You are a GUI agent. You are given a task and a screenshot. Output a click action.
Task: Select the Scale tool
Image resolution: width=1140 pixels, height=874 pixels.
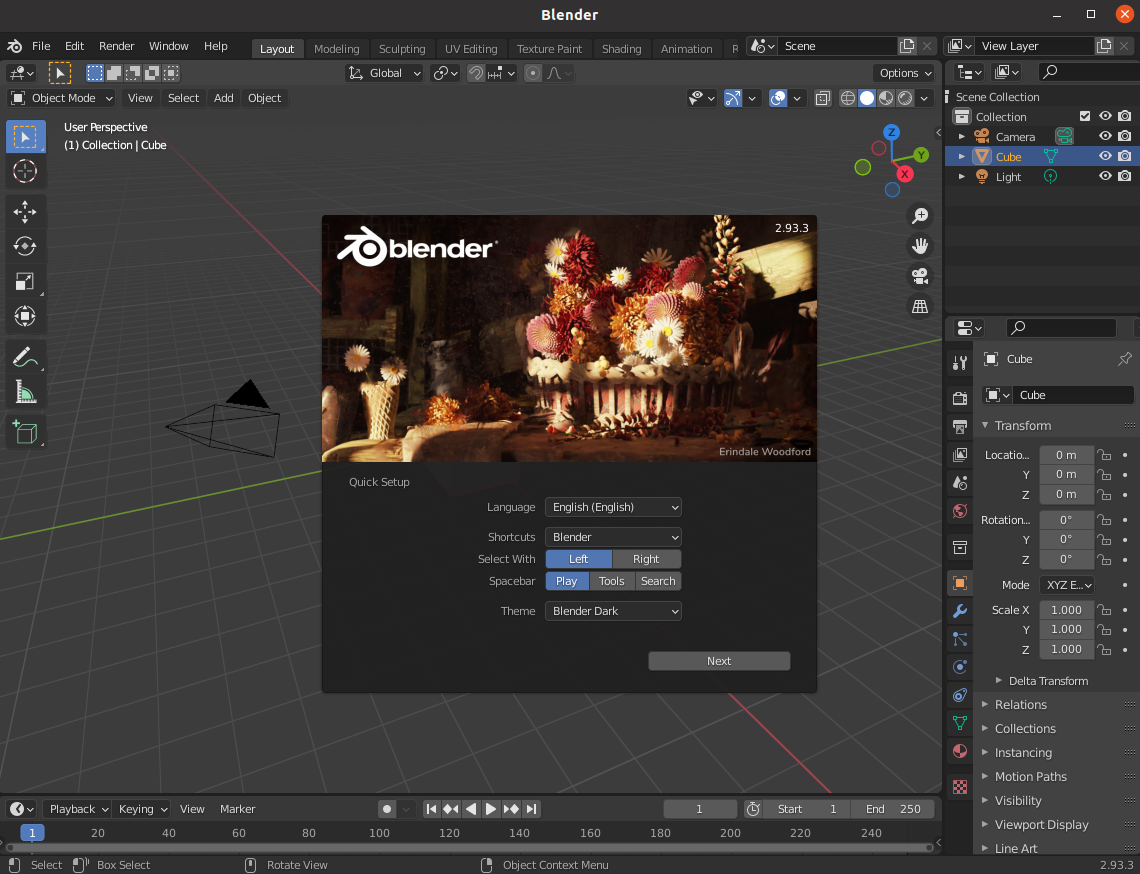[x=25, y=281]
